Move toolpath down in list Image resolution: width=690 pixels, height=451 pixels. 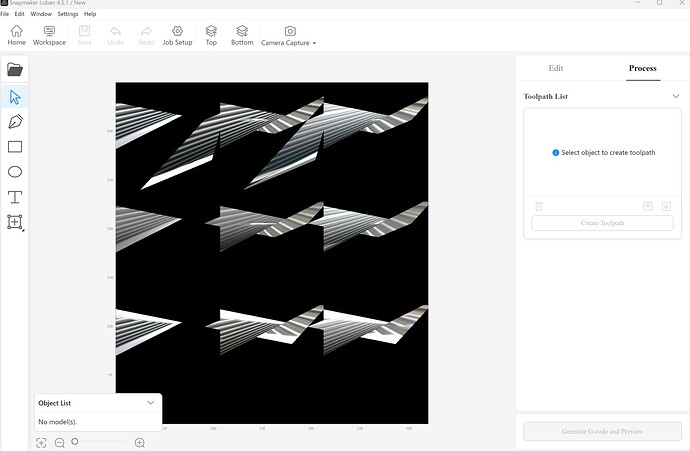click(666, 206)
